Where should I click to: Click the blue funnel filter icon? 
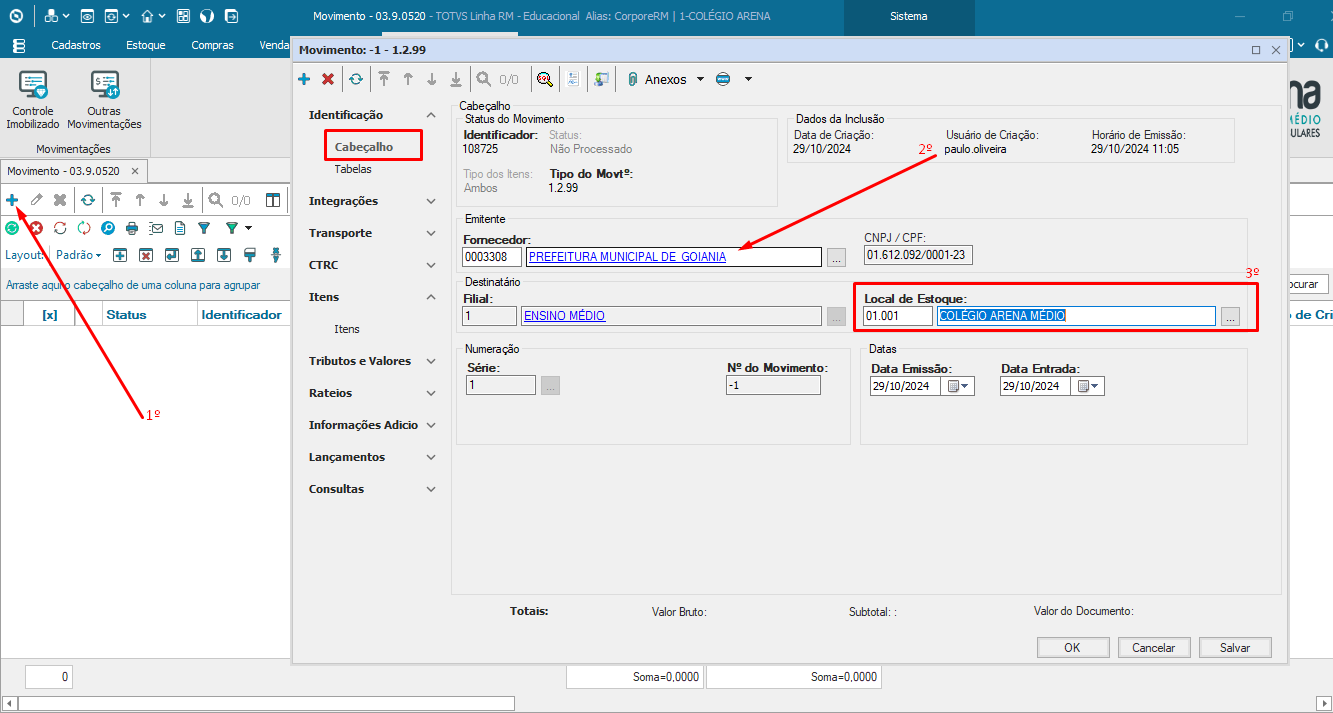click(204, 228)
